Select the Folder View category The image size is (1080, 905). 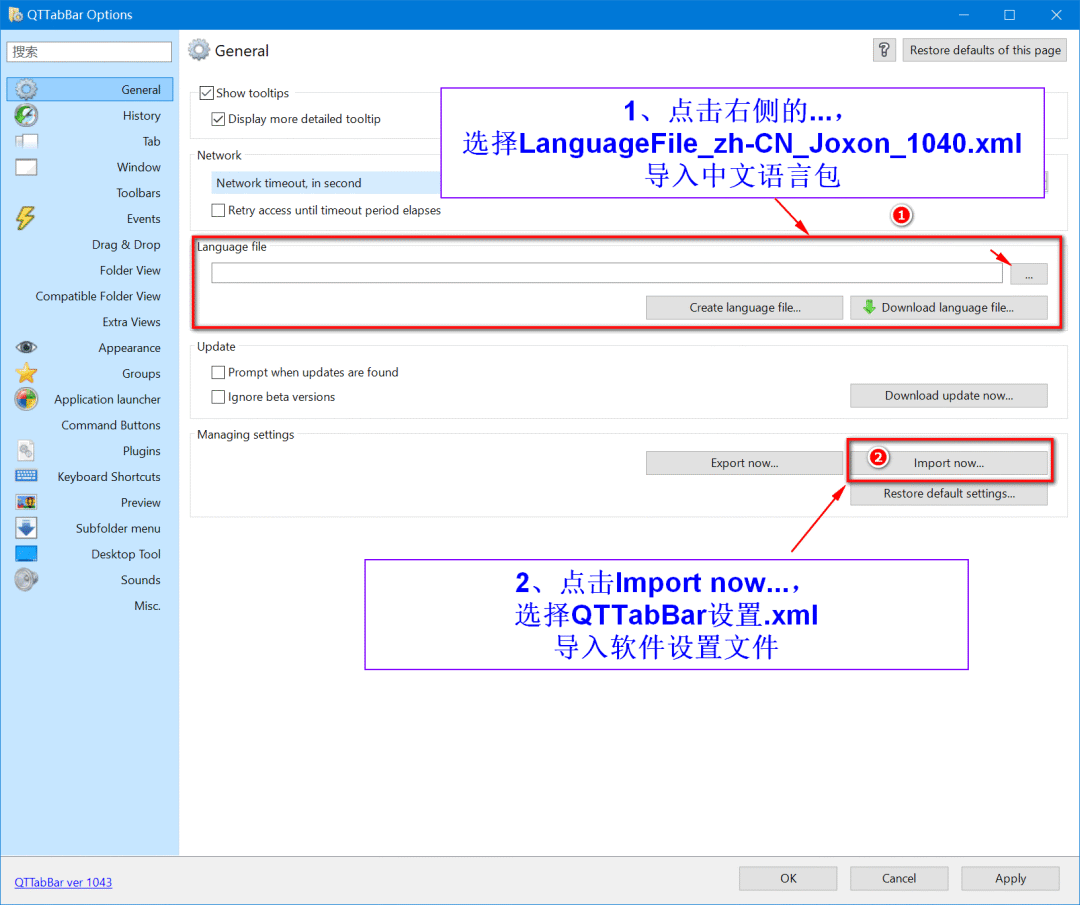130,271
